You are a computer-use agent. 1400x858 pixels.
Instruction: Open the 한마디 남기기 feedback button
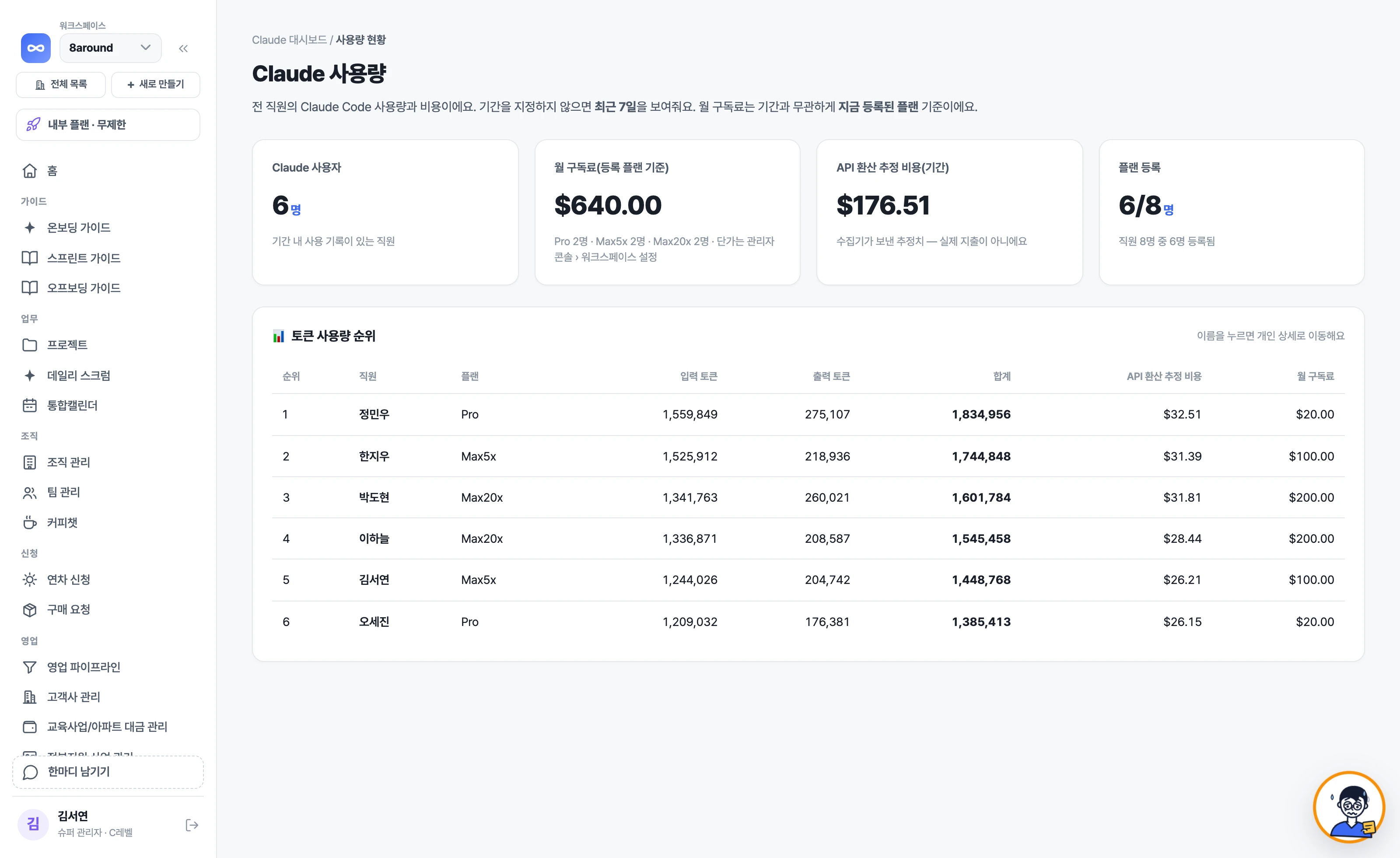[108, 772]
